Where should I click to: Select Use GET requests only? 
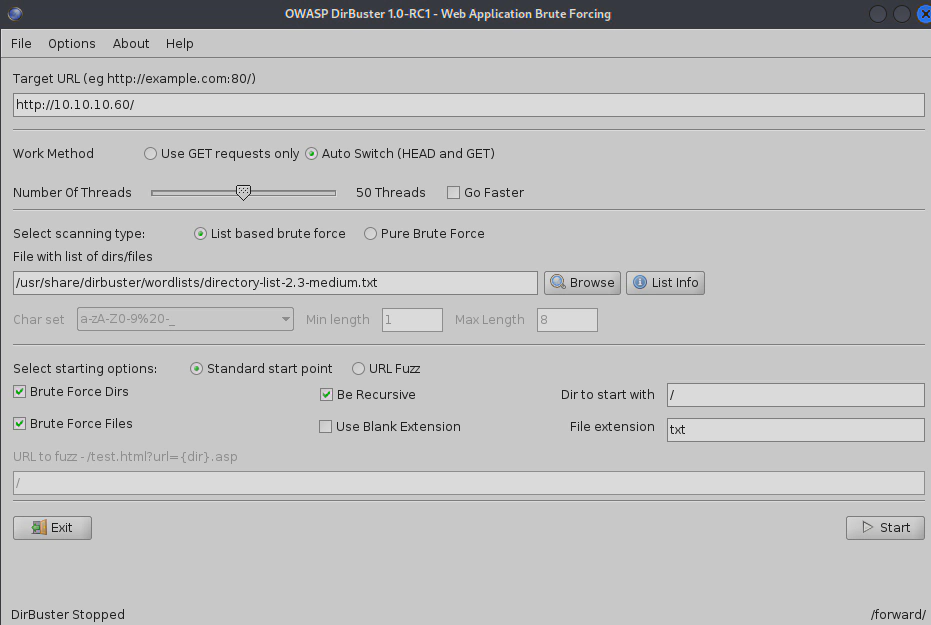151,154
